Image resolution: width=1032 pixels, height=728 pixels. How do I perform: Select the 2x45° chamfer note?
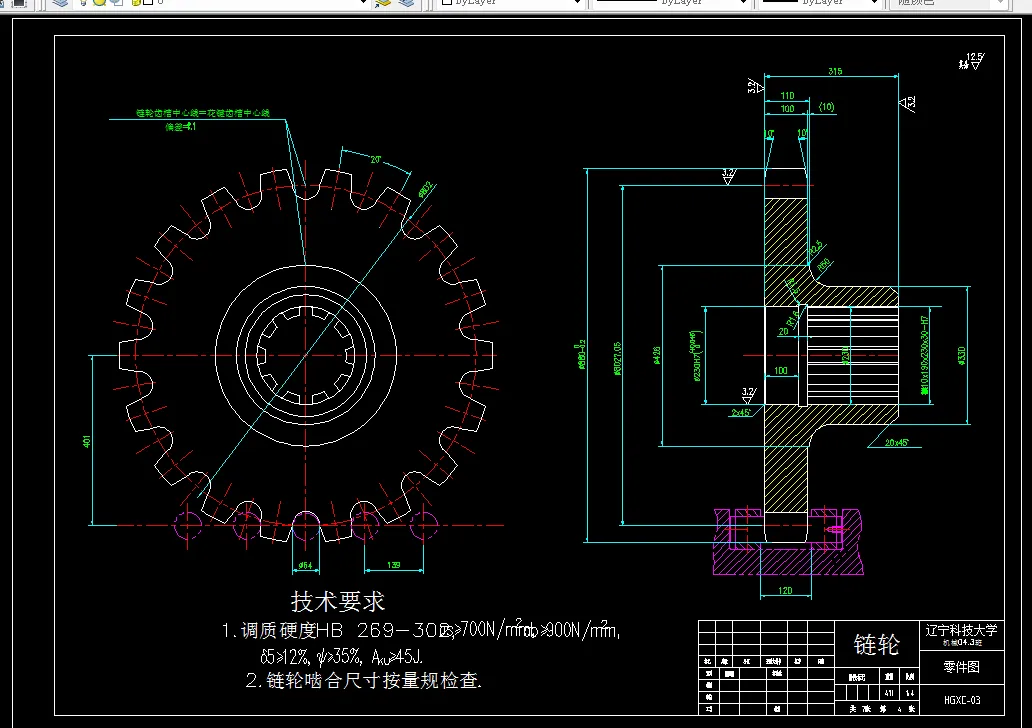click(x=741, y=413)
